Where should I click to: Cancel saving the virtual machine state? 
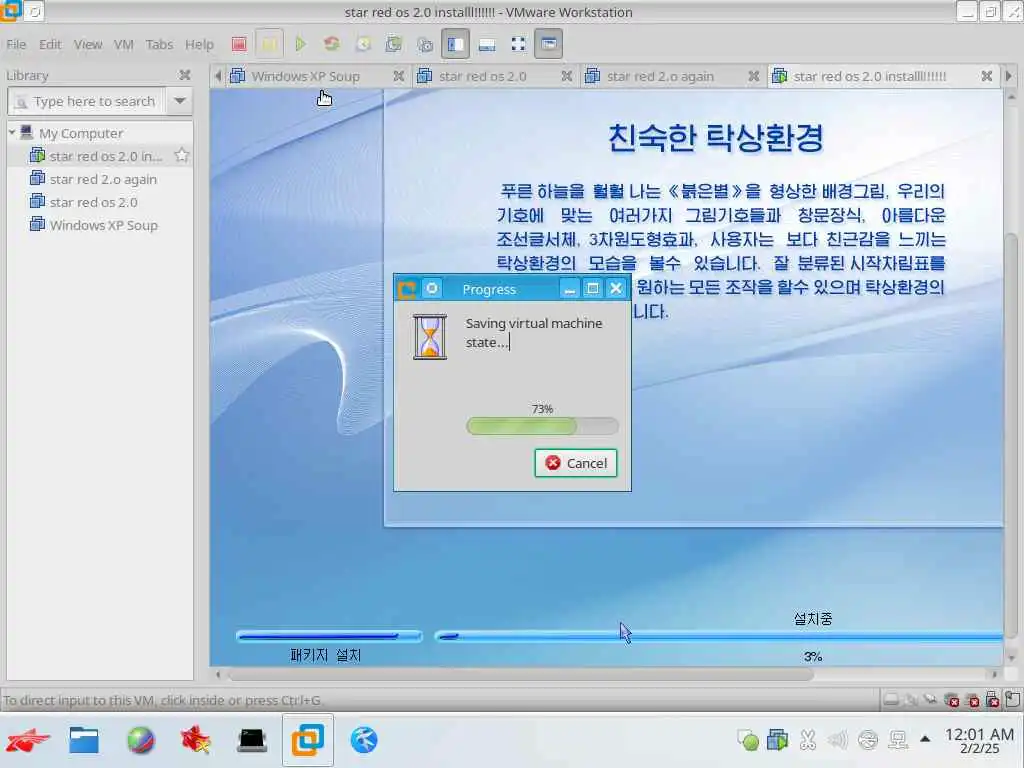pos(576,463)
